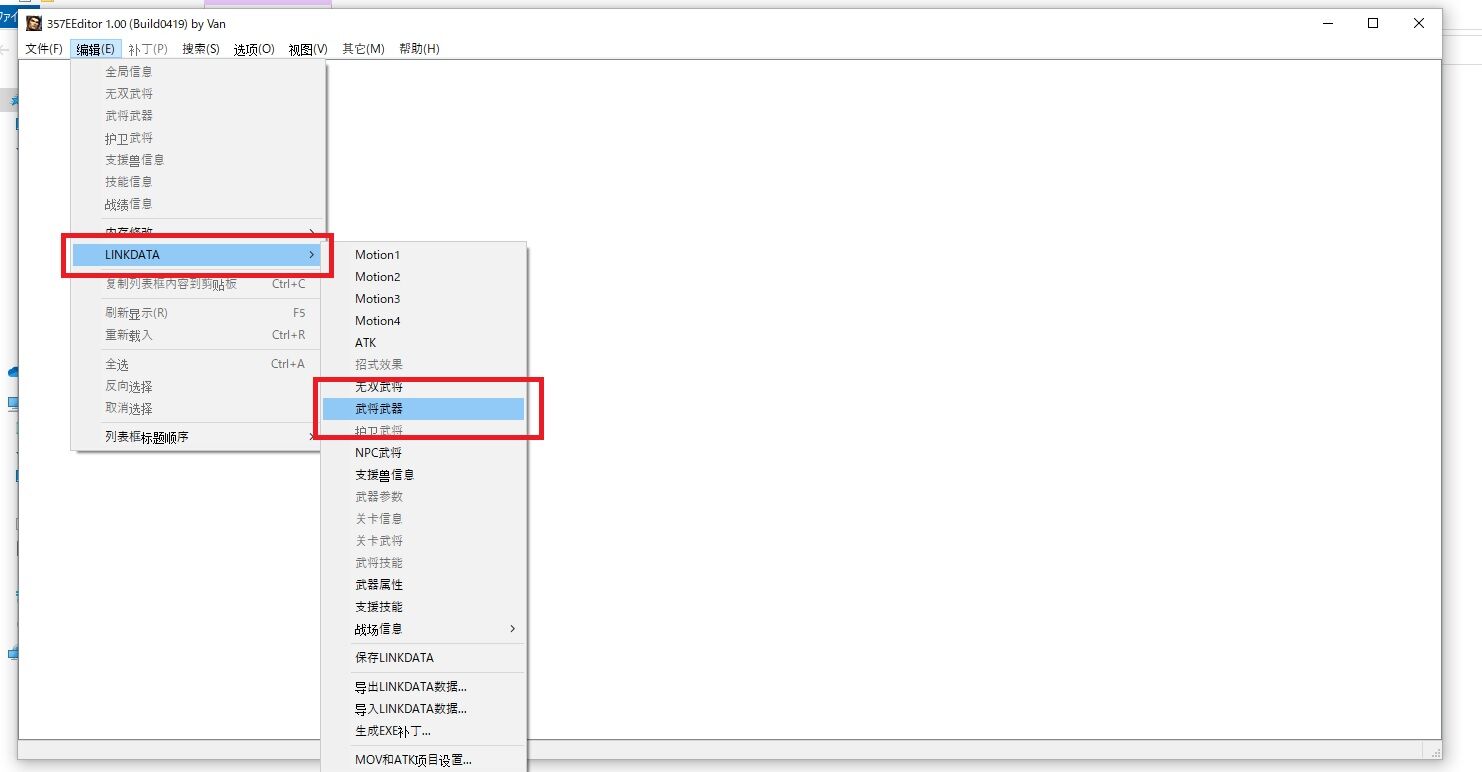Click 支援兽信息 in the Edit menu

tap(198, 160)
